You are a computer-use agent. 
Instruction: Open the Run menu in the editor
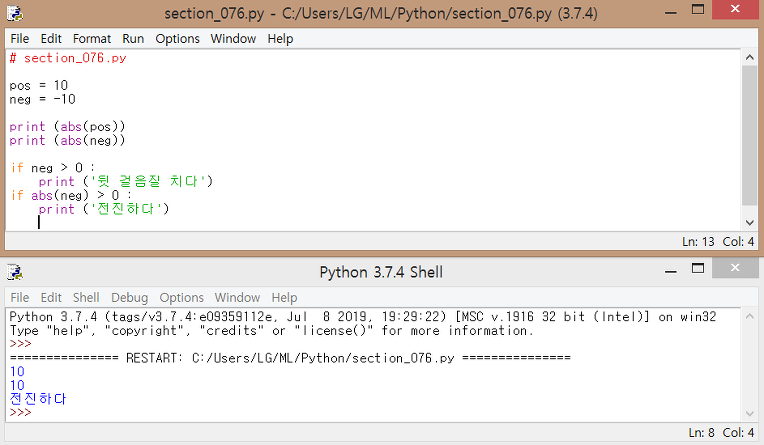point(133,39)
